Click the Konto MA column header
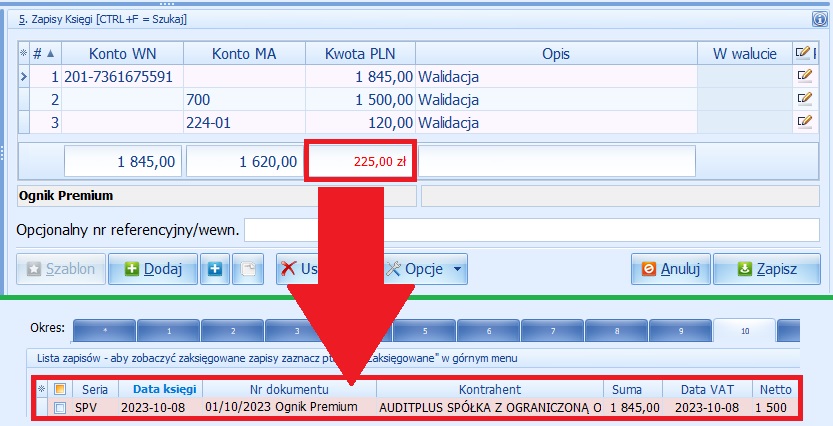 pos(244,53)
